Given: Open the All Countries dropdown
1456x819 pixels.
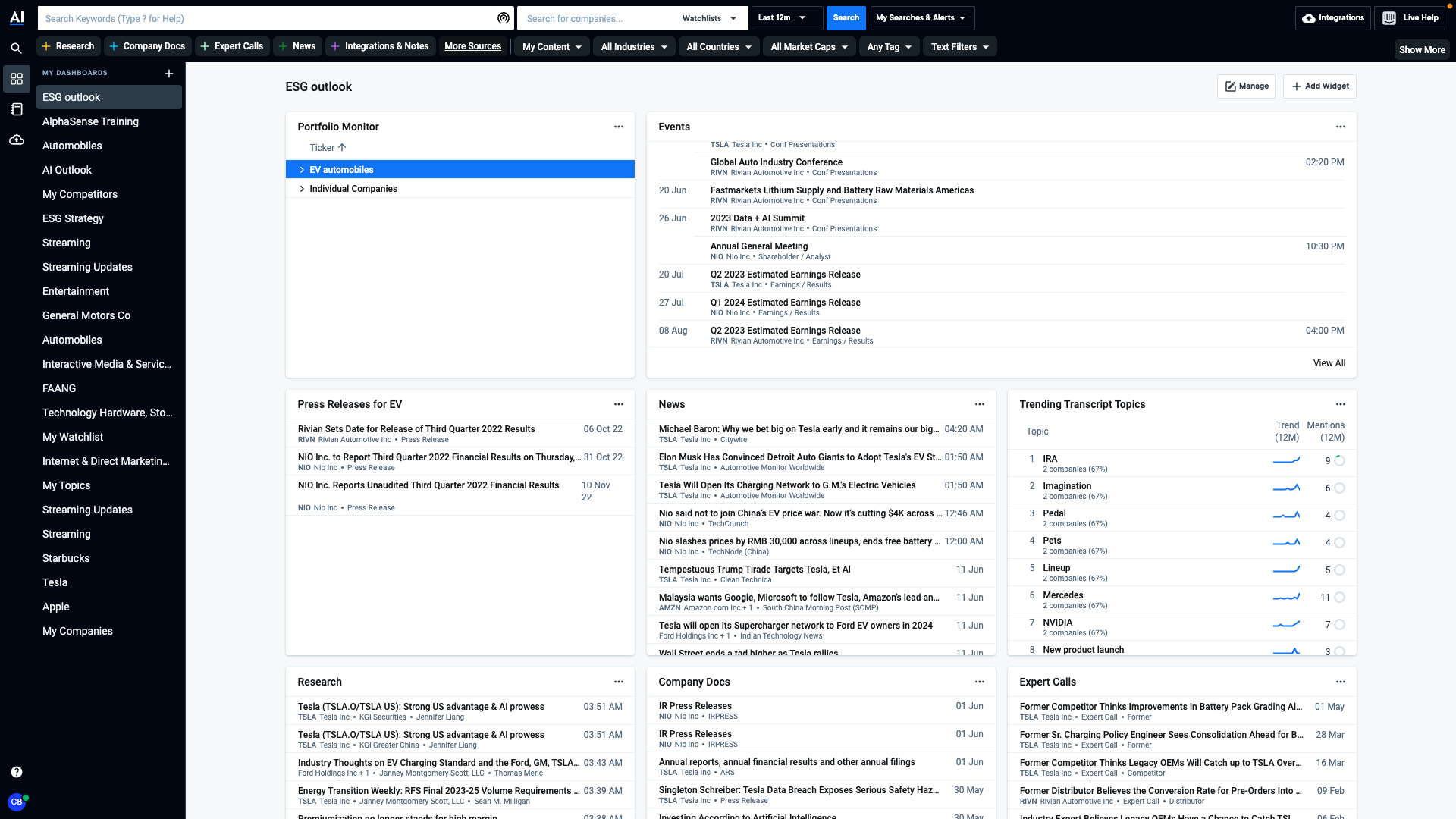Looking at the screenshot, I should tap(719, 46).
